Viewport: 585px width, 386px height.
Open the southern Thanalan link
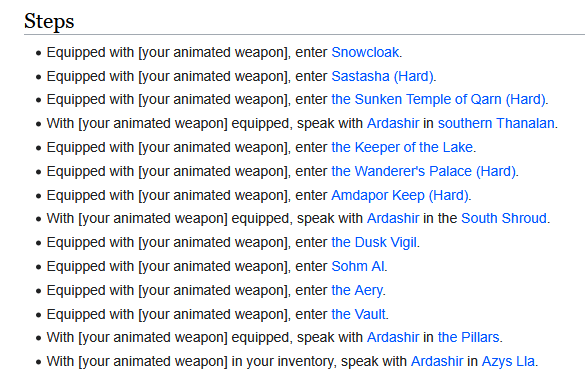[496, 123]
